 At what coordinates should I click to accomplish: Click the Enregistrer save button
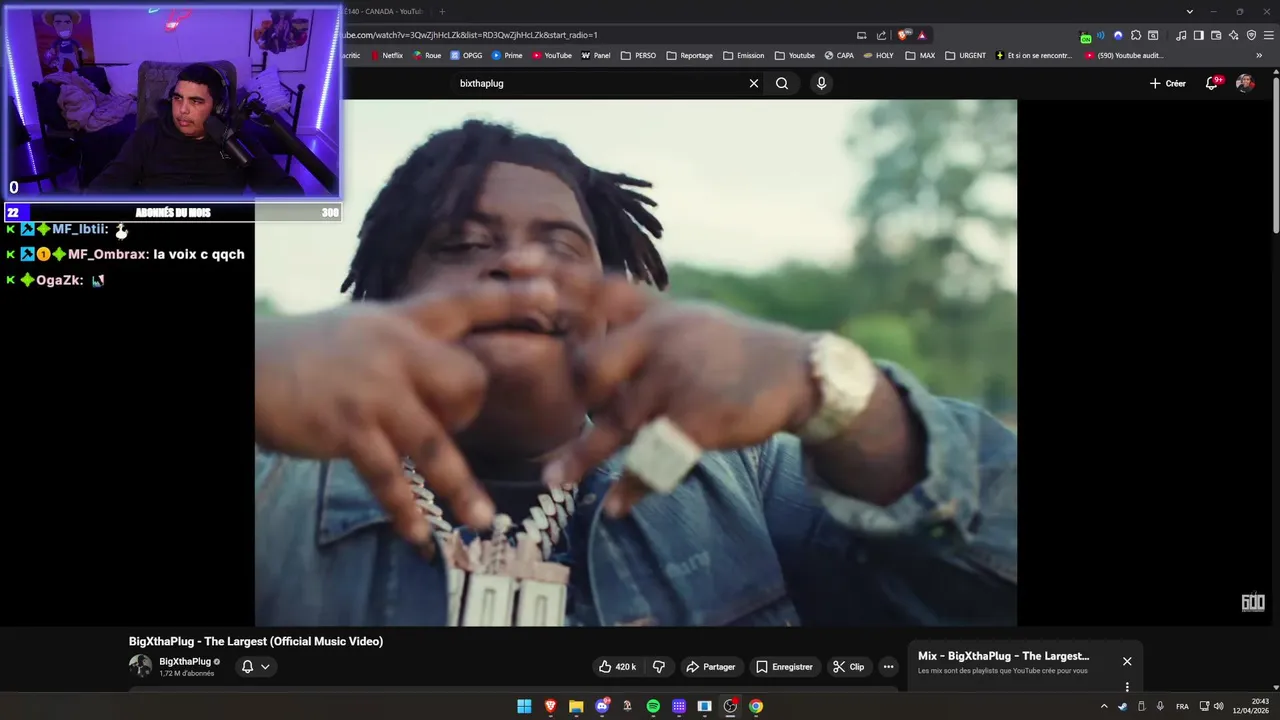[784, 667]
